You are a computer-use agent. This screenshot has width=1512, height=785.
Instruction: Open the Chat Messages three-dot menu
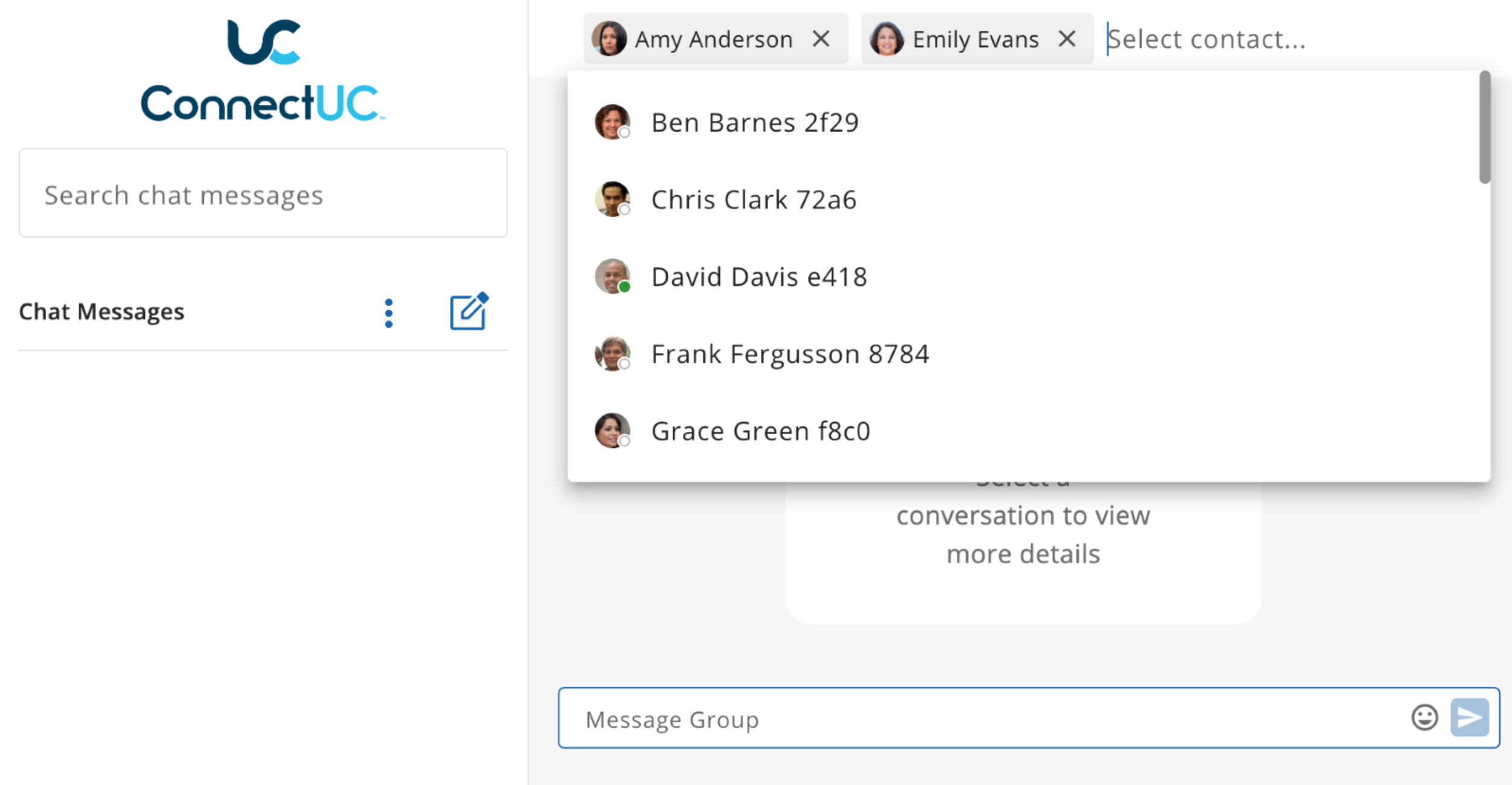coord(389,313)
